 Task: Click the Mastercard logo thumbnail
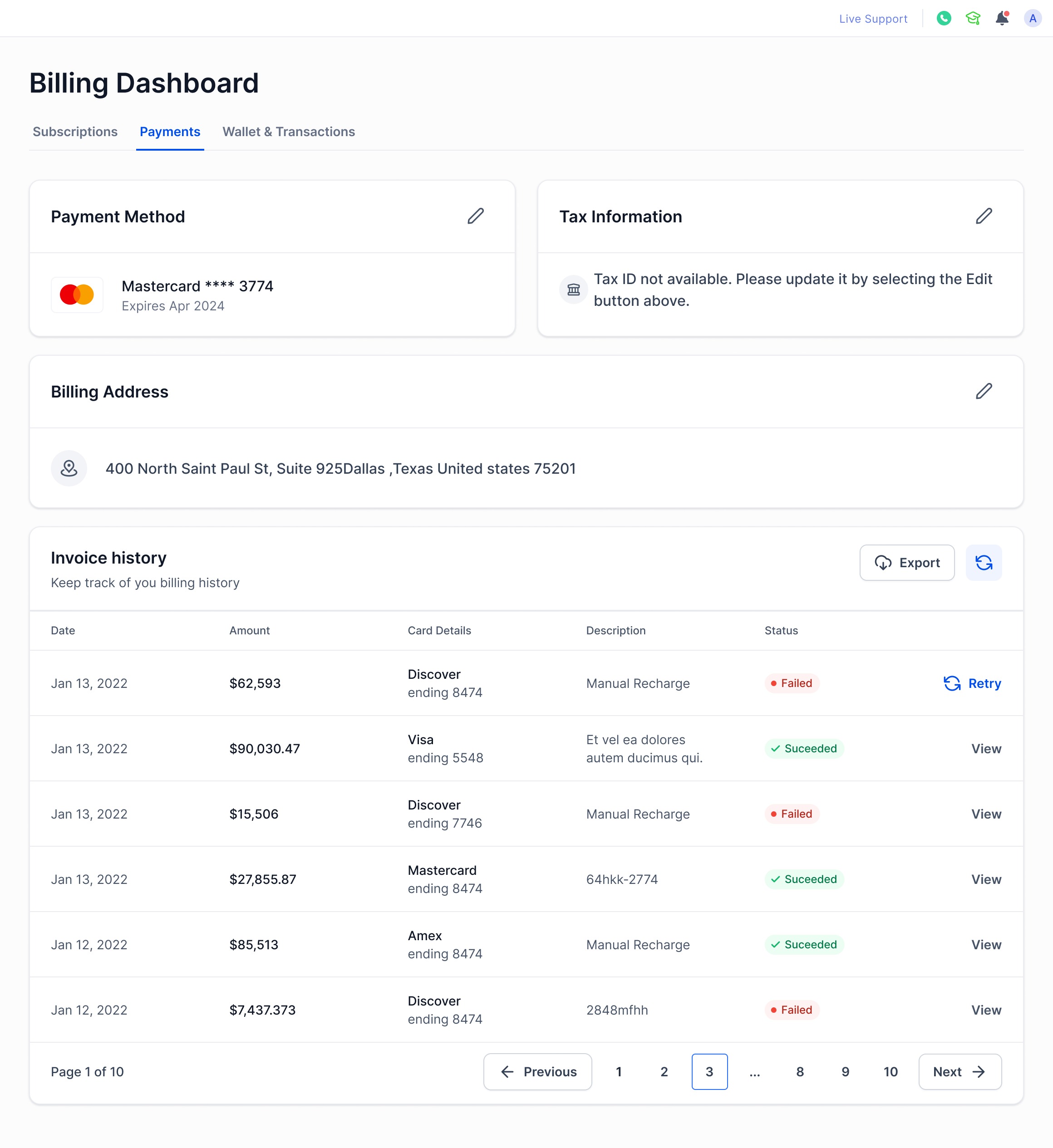click(77, 294)
